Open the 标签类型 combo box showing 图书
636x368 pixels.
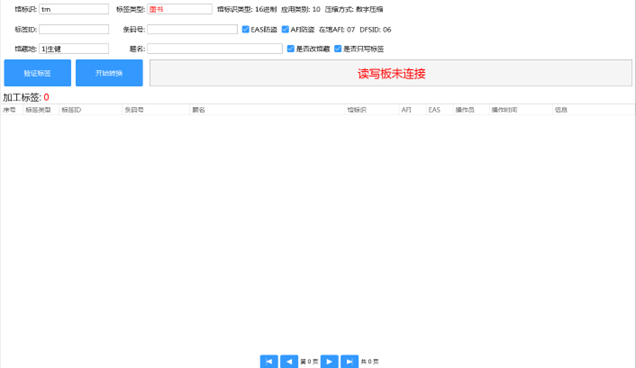180,9
